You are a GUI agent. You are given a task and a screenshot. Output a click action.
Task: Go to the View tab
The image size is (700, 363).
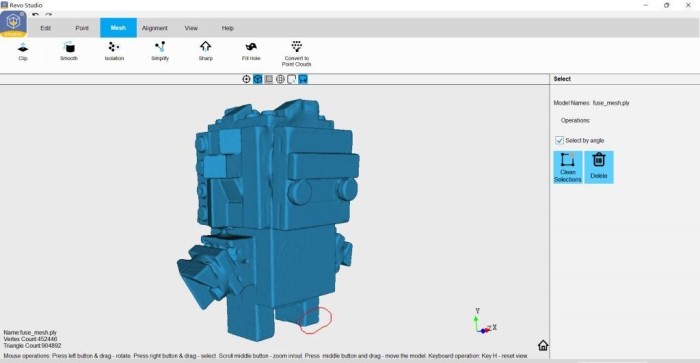(x=191, y=28)
